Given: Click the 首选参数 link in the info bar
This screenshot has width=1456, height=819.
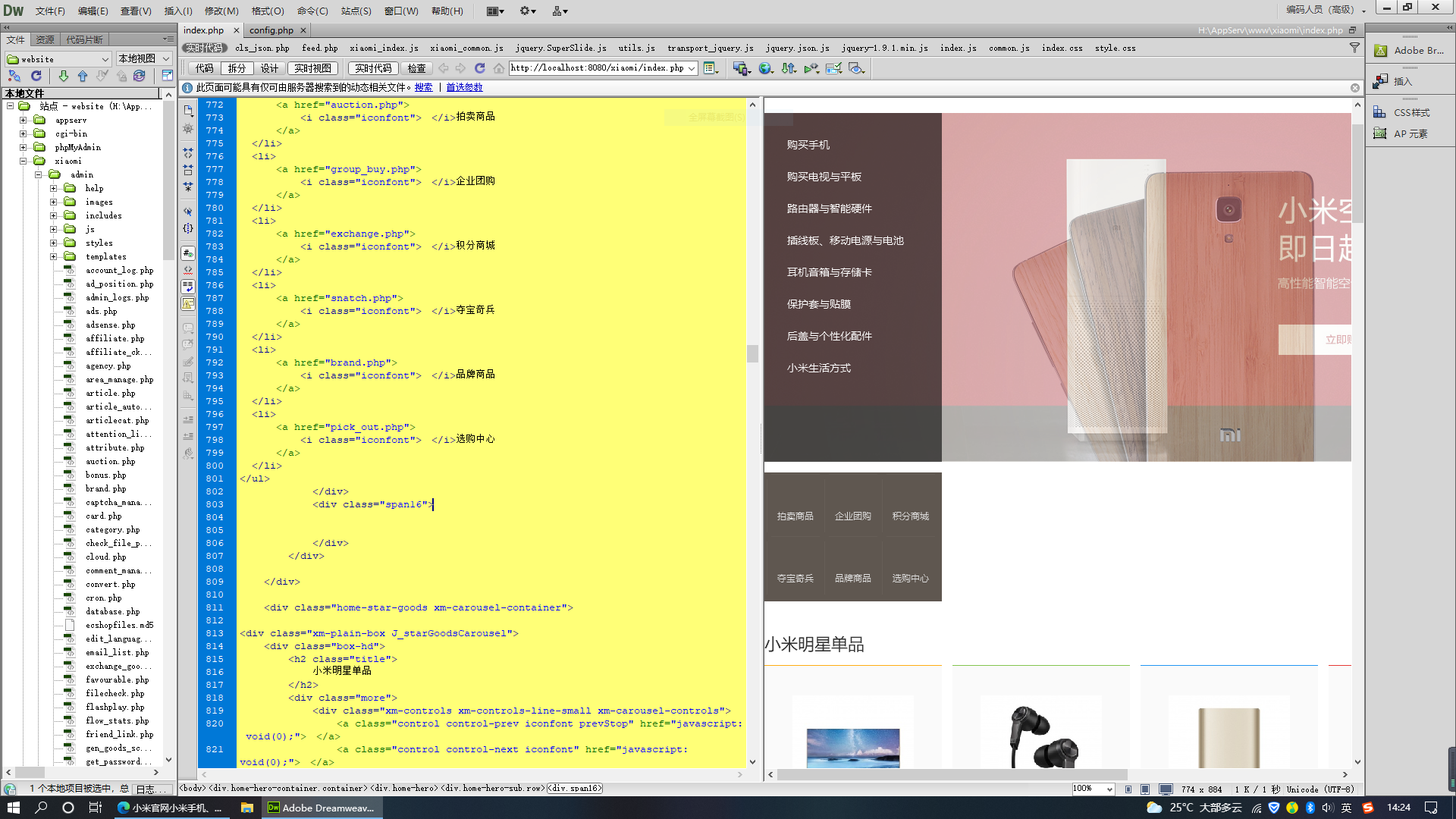Looking at the screenshot, I should [464, 87].
